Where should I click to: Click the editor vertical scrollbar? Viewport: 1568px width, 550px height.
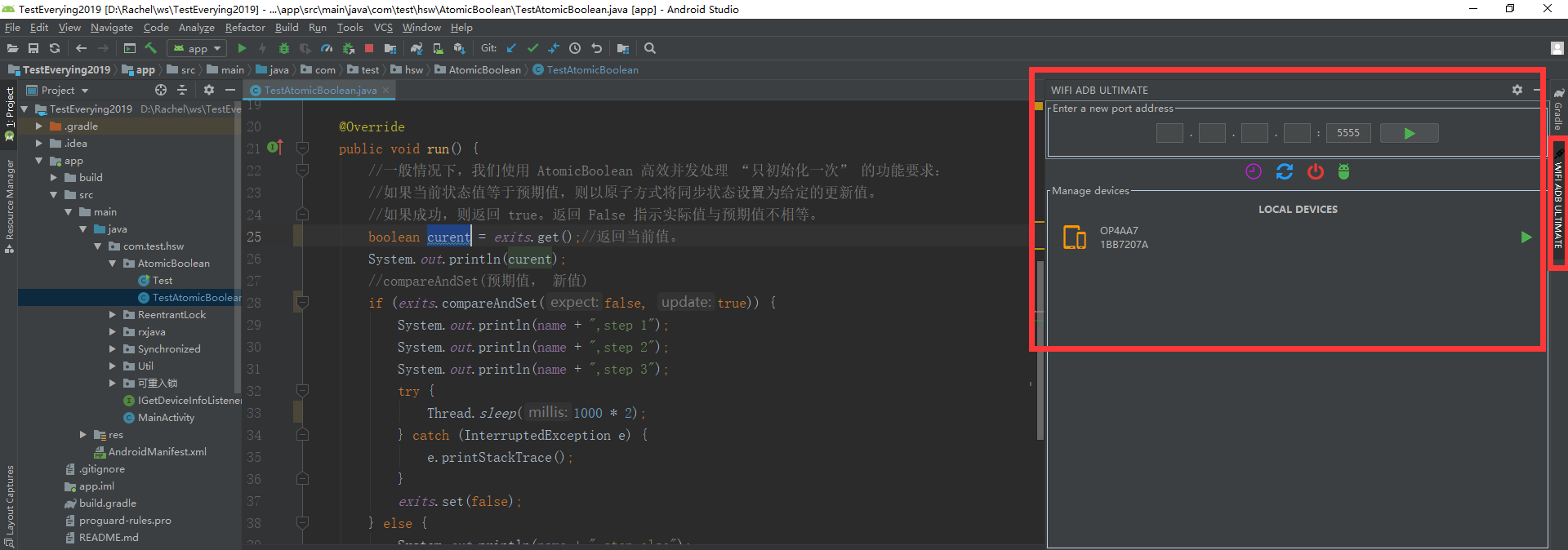[1040, 351]
